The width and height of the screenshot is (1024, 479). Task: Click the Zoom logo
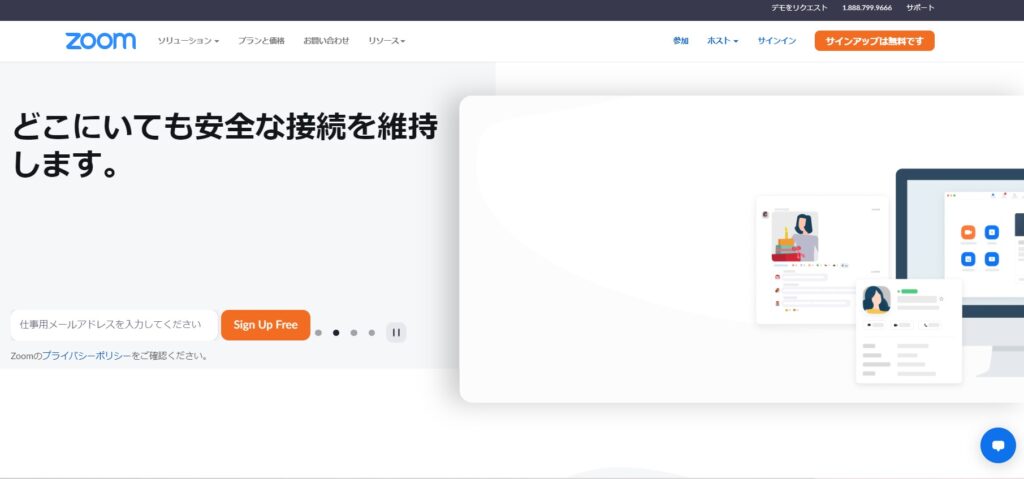click(100, 41)
